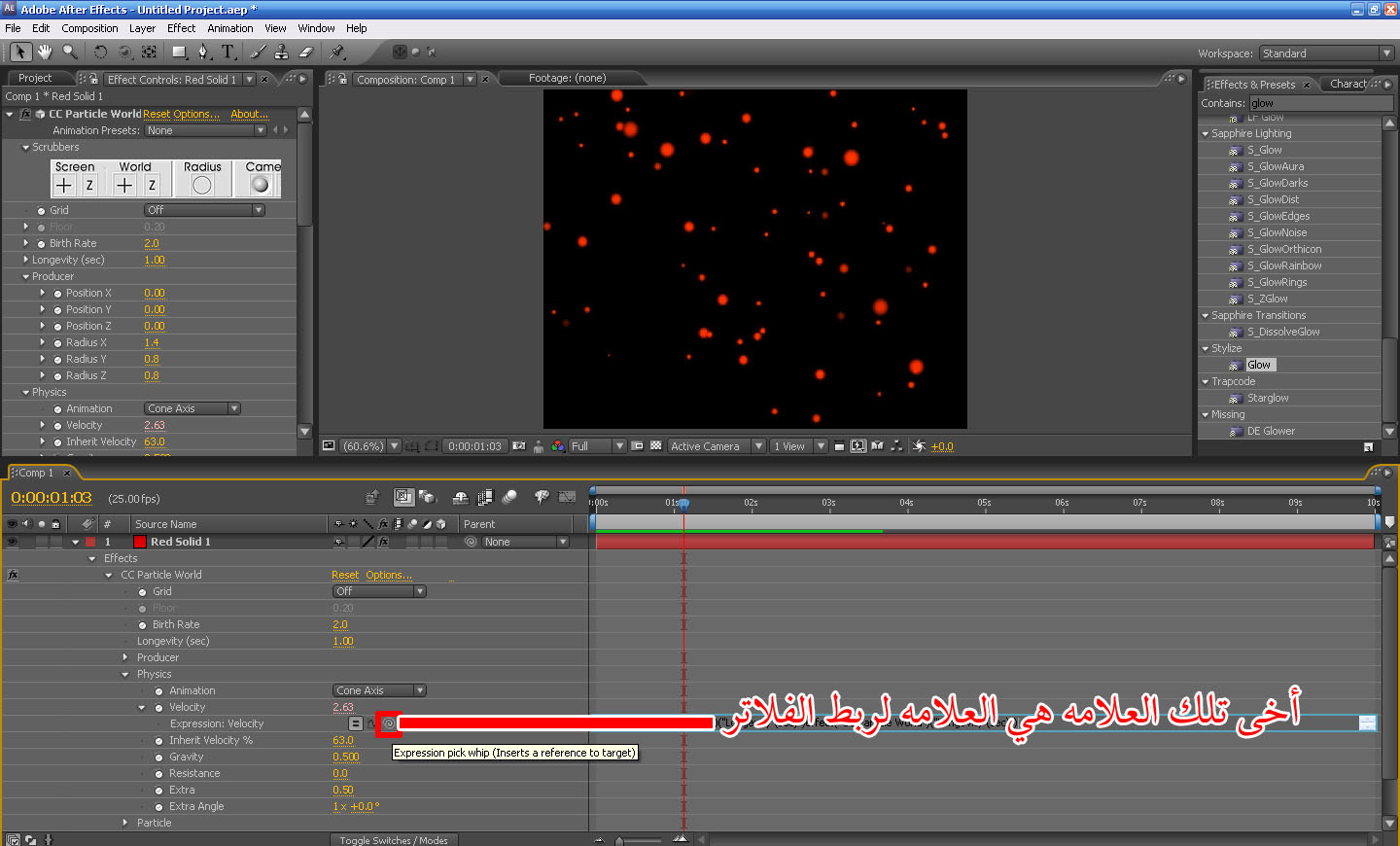Select the Hand tool
Image resolution: width=1400 pixels, height=846 pixels.
pos(45,52)
